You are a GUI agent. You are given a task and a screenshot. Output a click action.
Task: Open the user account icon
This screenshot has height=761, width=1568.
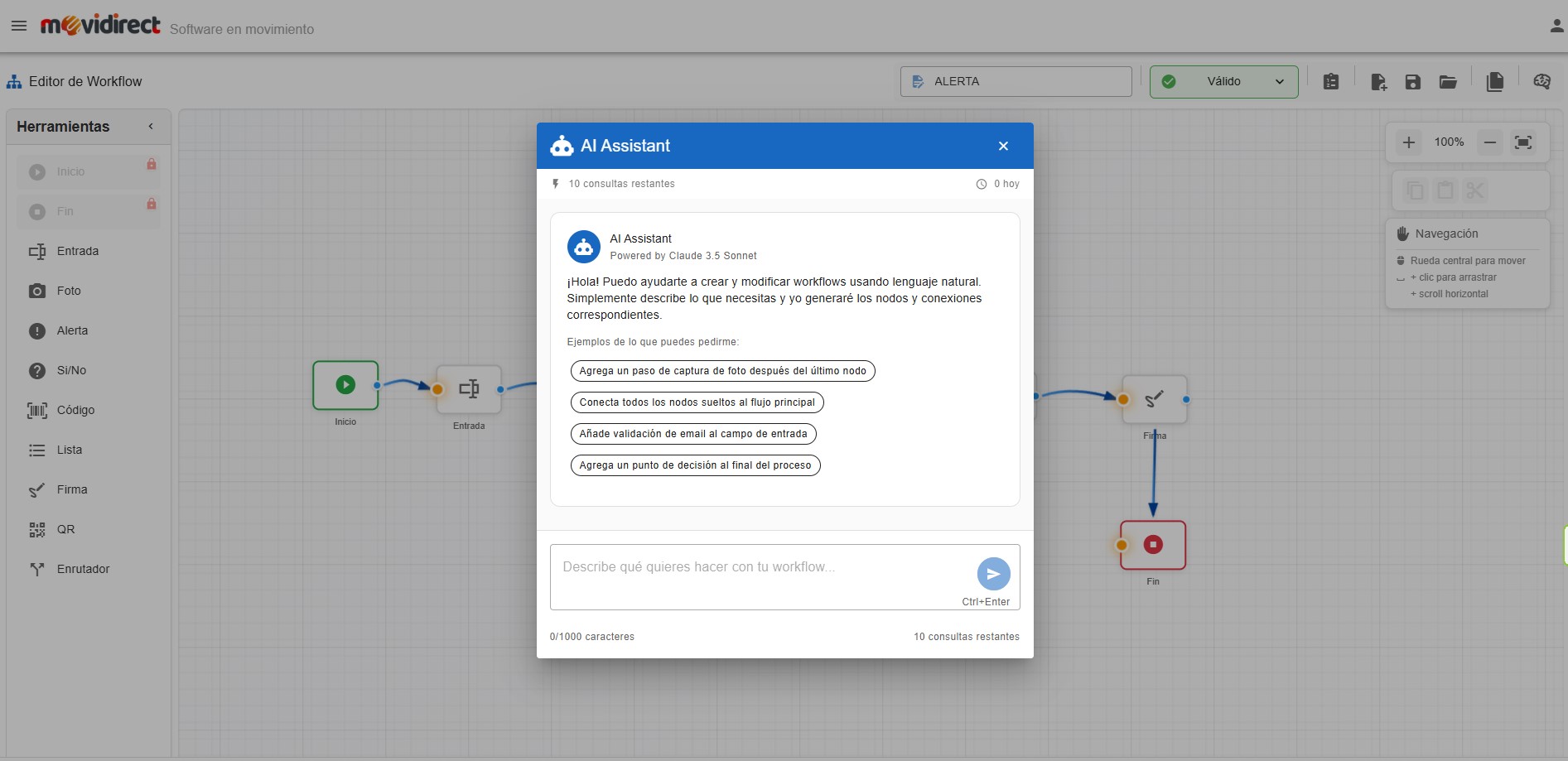pos(1557,26)
